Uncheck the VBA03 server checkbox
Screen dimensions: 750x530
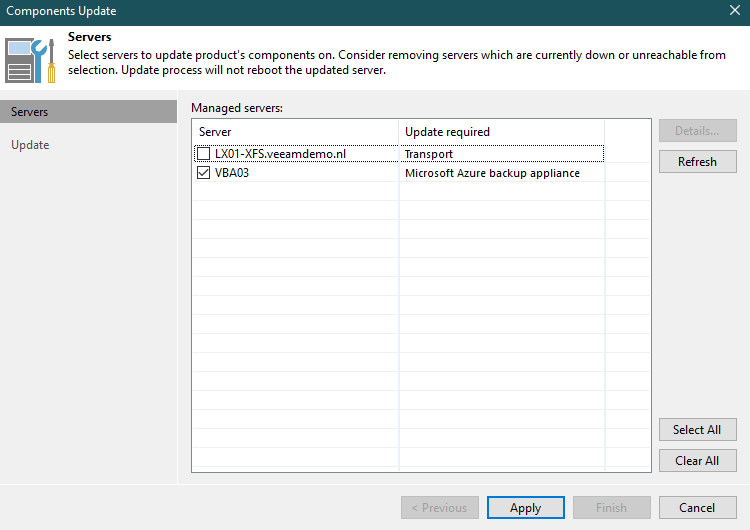click(204, 173)
